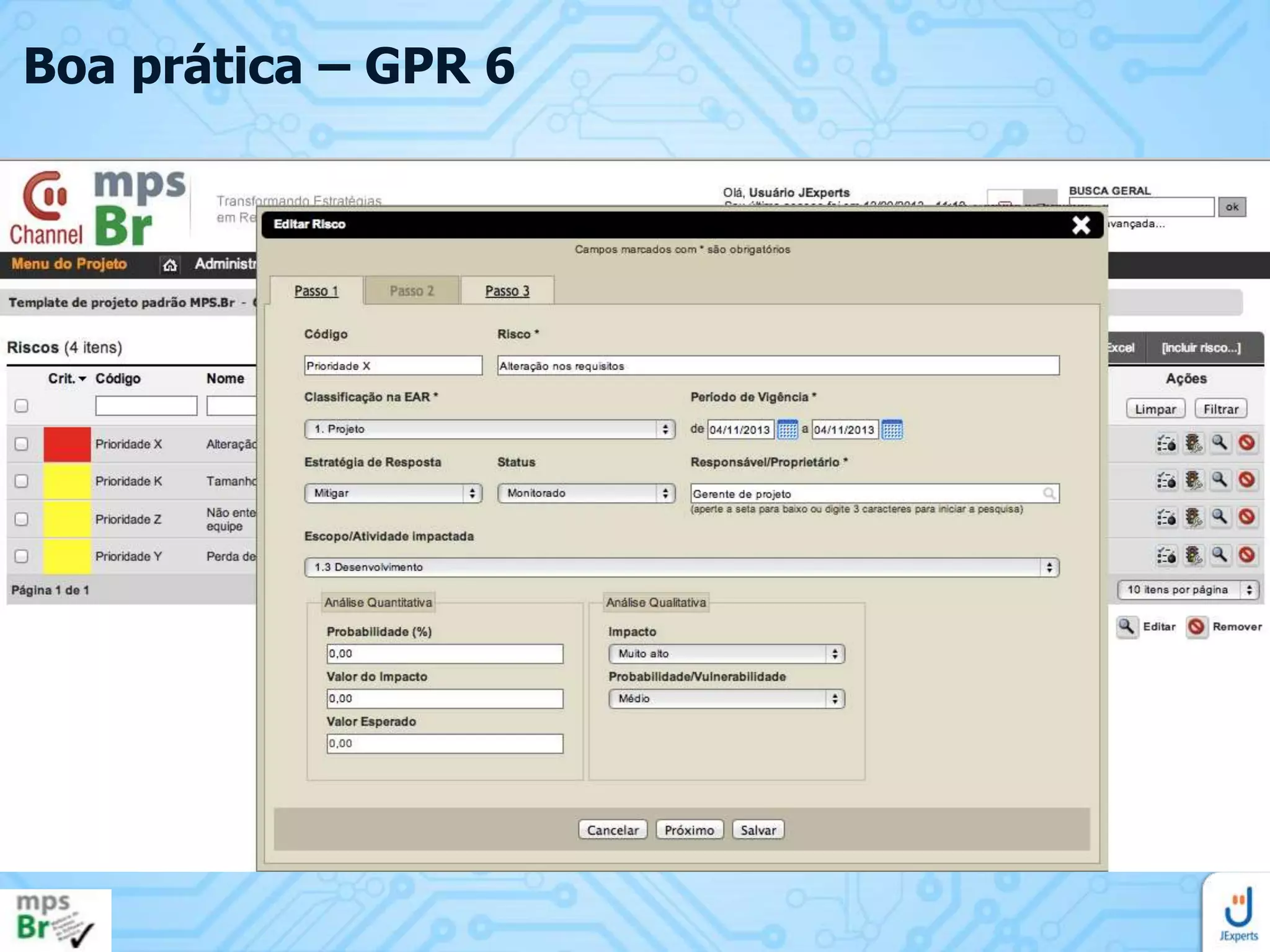The image size is (1270, 952).
Task: Click the checklist-bomb icon in Prioridade X row
Action: [1166, 444]
